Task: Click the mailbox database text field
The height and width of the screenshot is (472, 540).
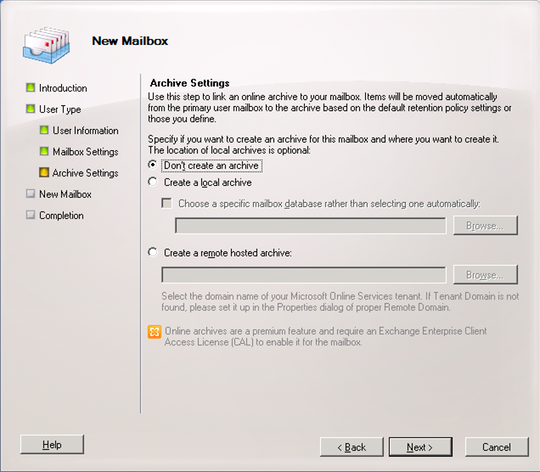Action: [x=310, y=225]
